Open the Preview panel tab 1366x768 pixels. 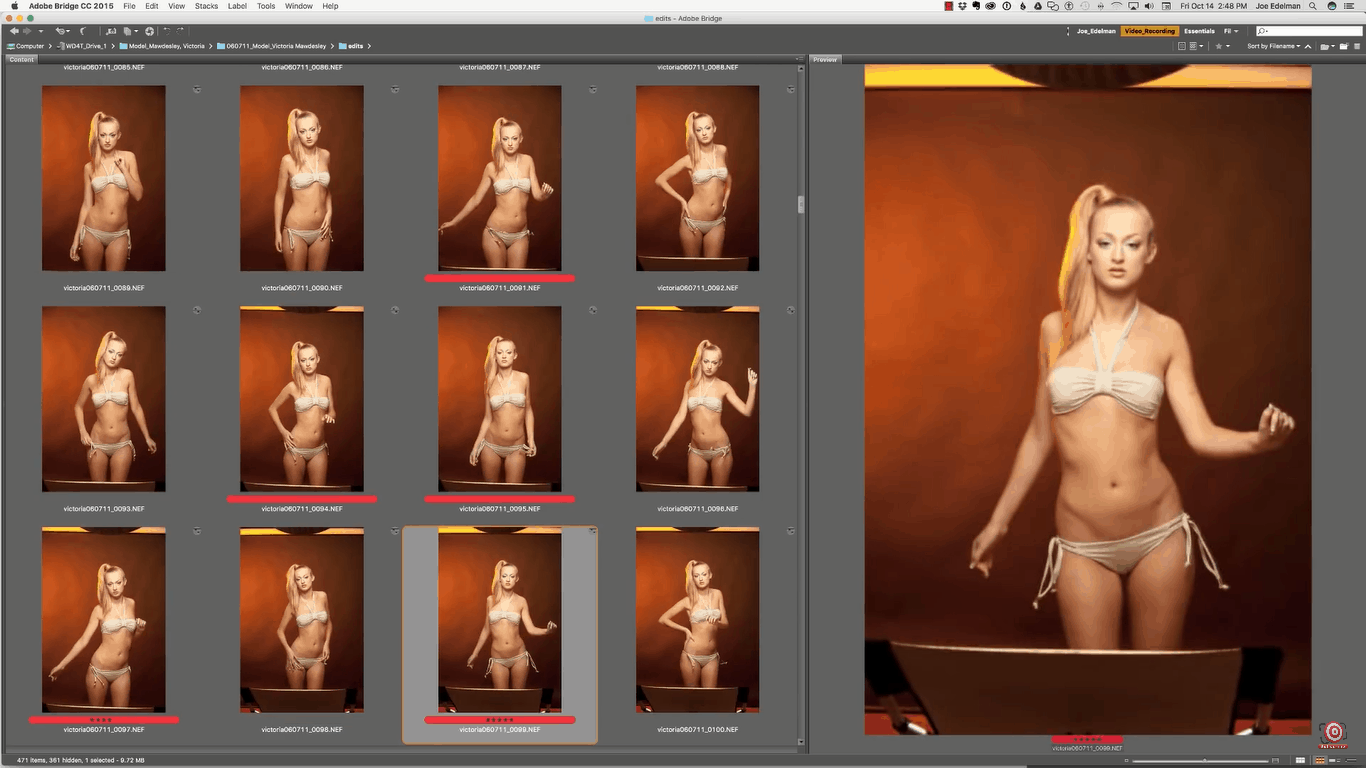pos(825,59)
